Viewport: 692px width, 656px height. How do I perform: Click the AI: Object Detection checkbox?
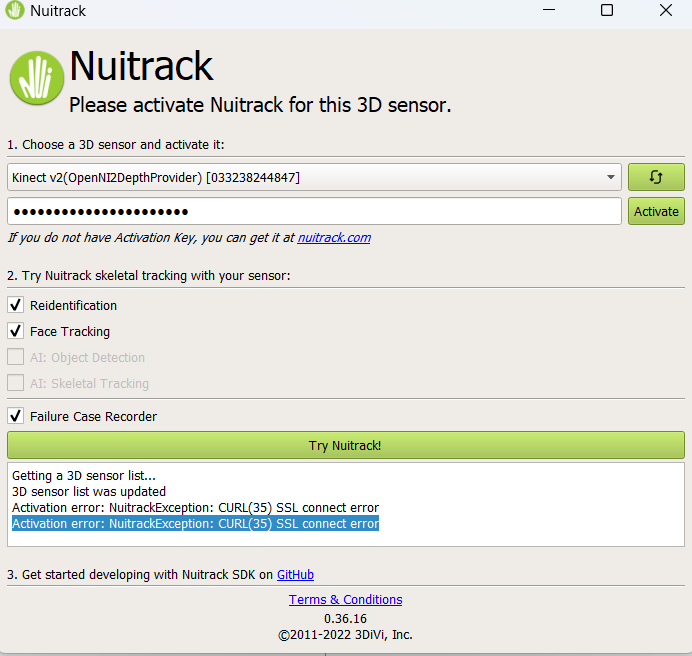[x=15, y=357]
